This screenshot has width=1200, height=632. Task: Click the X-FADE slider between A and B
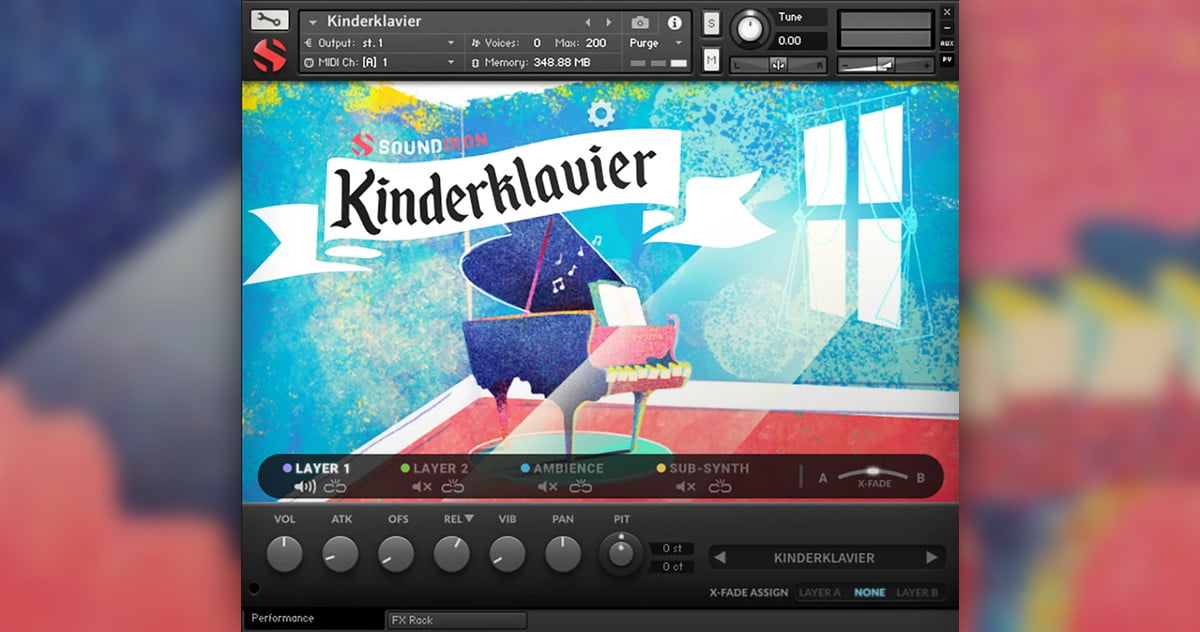click(x=872, y=474)
